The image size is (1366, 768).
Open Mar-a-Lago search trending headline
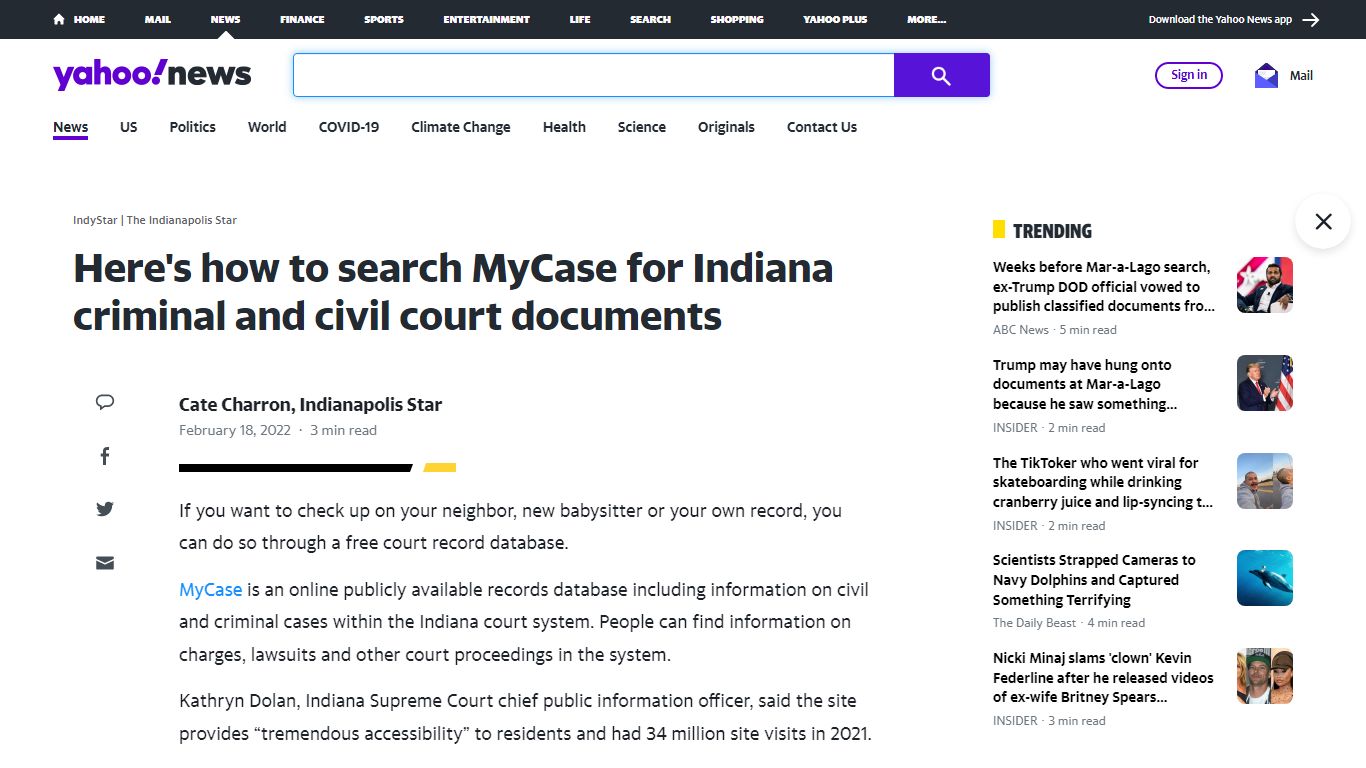(1104, 286)
